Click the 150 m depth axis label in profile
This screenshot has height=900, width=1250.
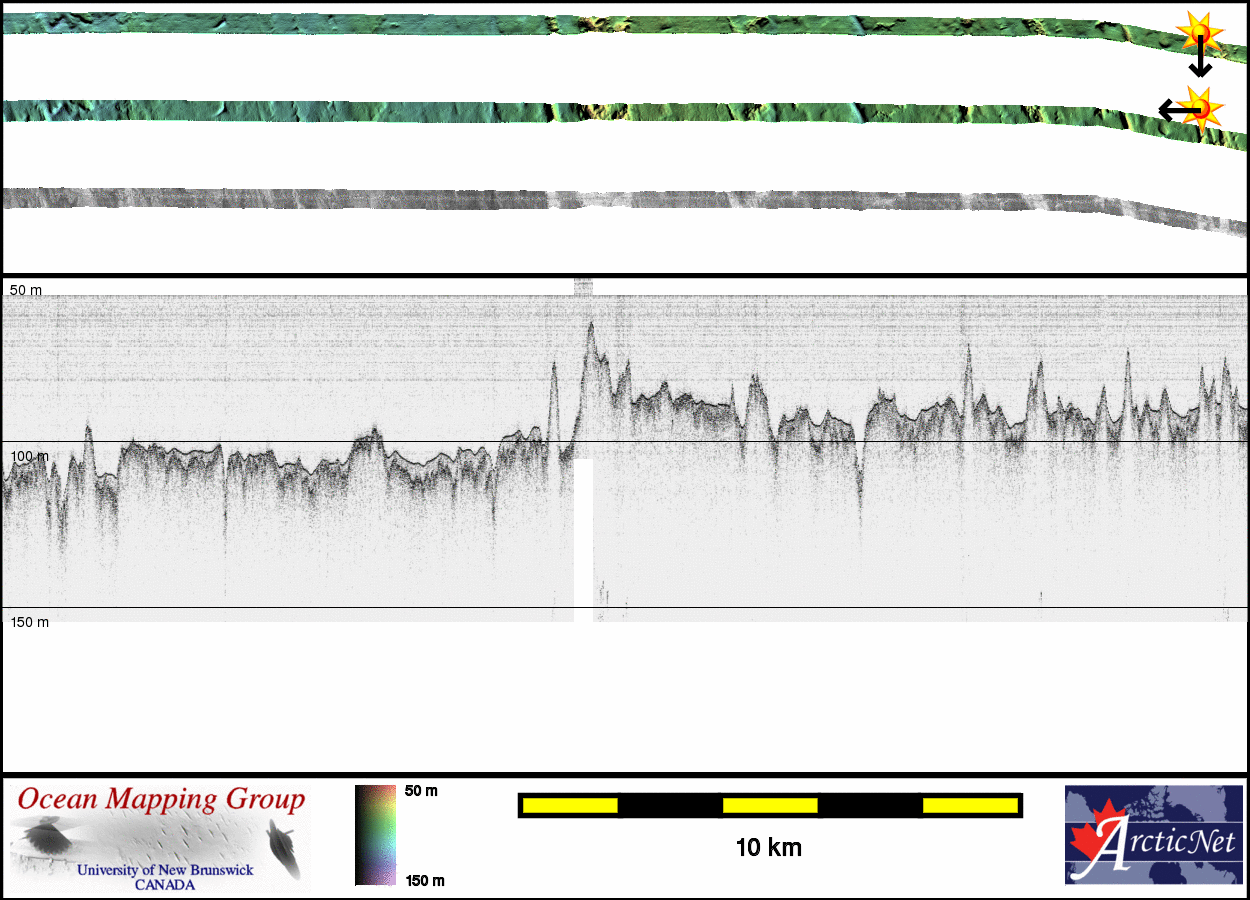pos(29,622)
